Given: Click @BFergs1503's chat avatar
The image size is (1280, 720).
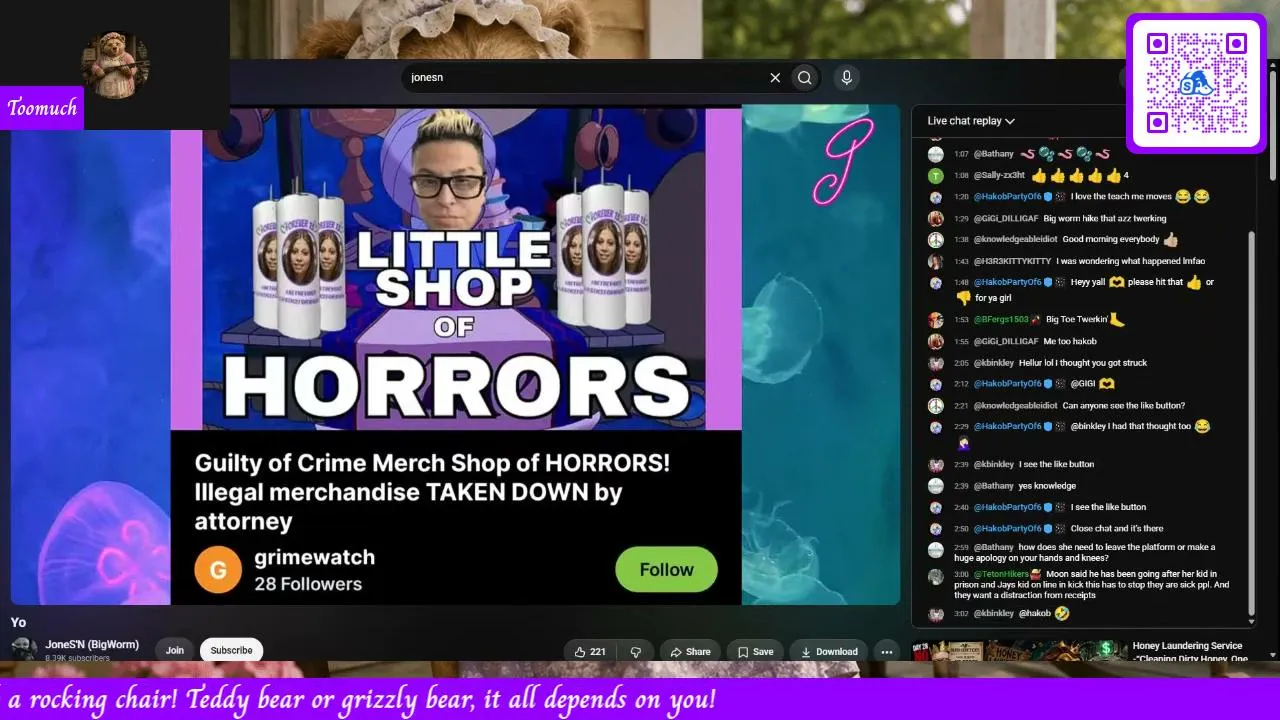Looking at the screenshot, I should coord(935,320).
